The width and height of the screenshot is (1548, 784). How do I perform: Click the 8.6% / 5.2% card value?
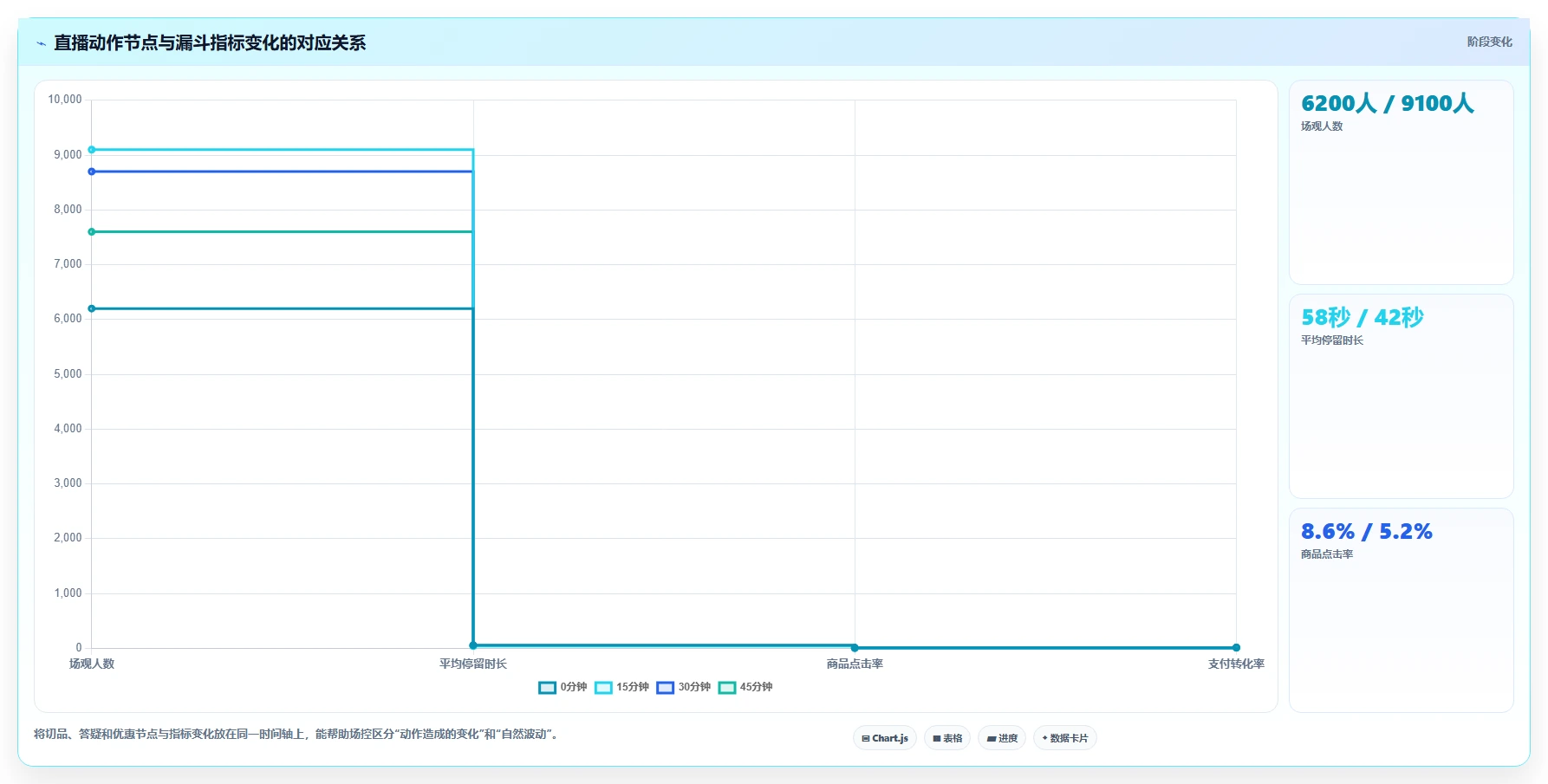click(x=1366, y=531)
